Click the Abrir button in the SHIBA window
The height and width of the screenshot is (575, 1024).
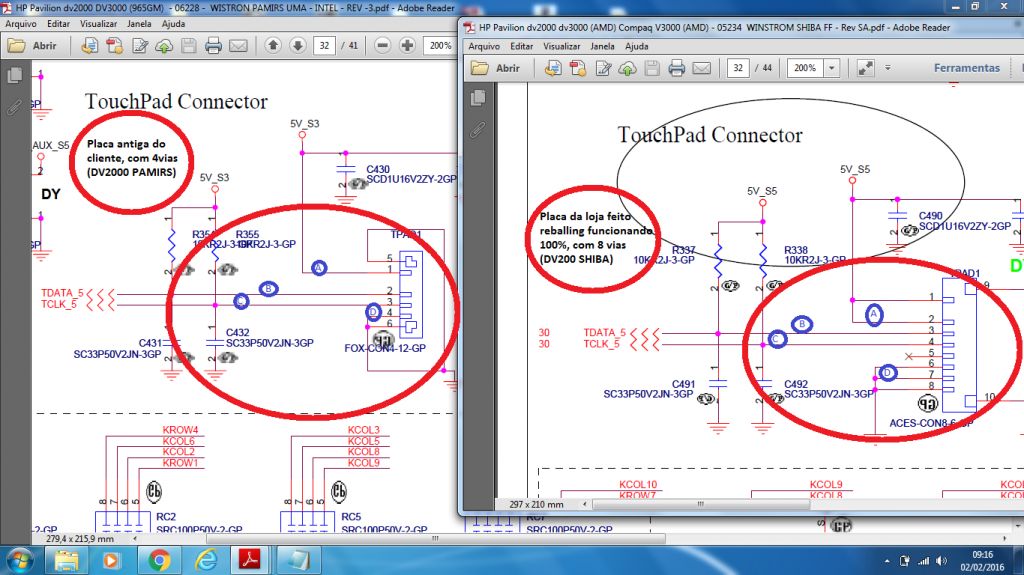(497, 68)
